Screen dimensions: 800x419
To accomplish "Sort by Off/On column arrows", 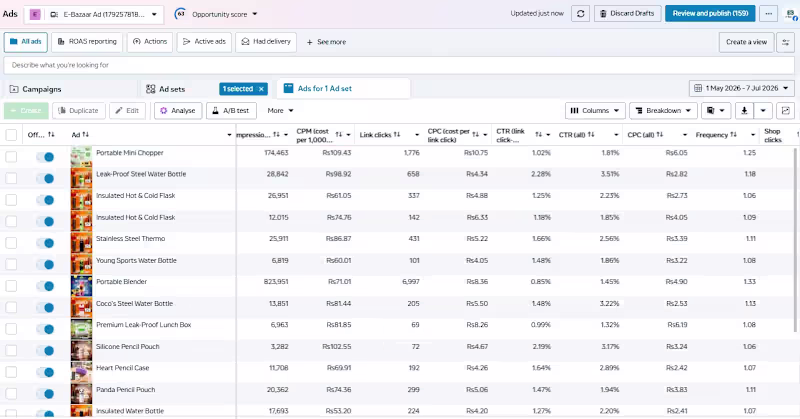I will pyautogui.click(x=51, y=135).
